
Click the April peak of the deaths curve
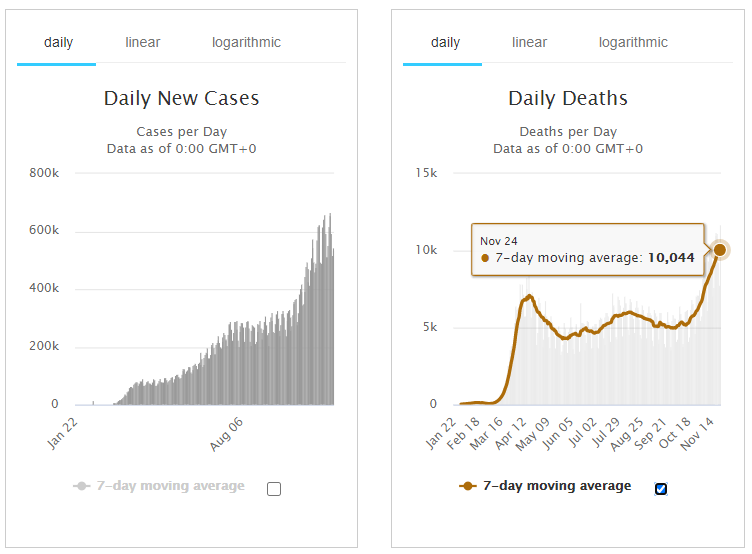[530, 296]
